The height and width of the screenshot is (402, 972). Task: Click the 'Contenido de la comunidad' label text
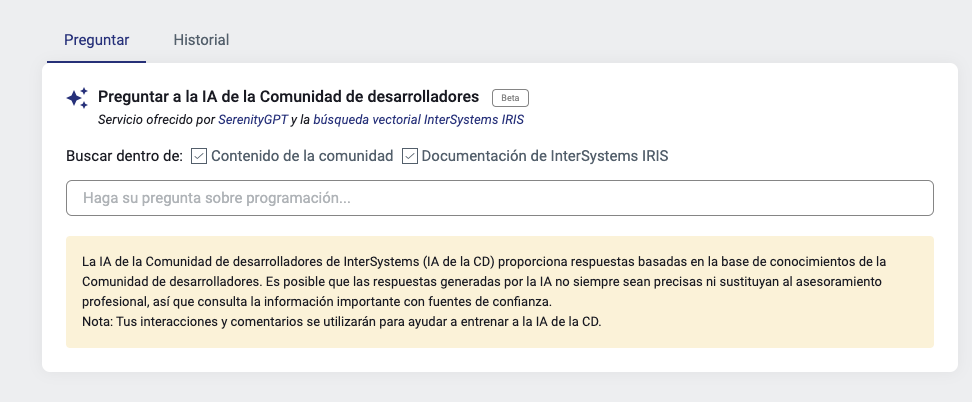click(302, 156)
